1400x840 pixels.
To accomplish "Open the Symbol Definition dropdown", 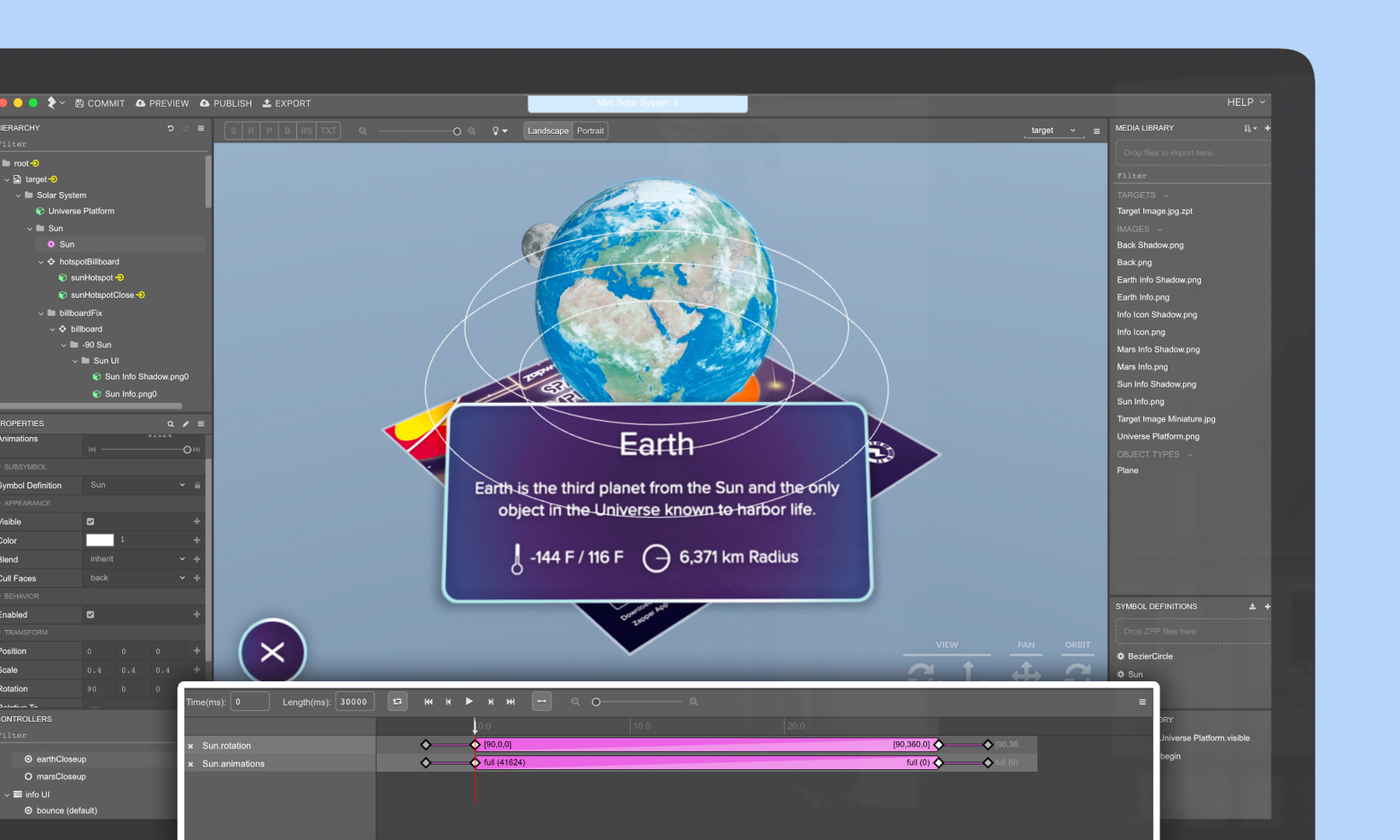I will click(137, 485).
